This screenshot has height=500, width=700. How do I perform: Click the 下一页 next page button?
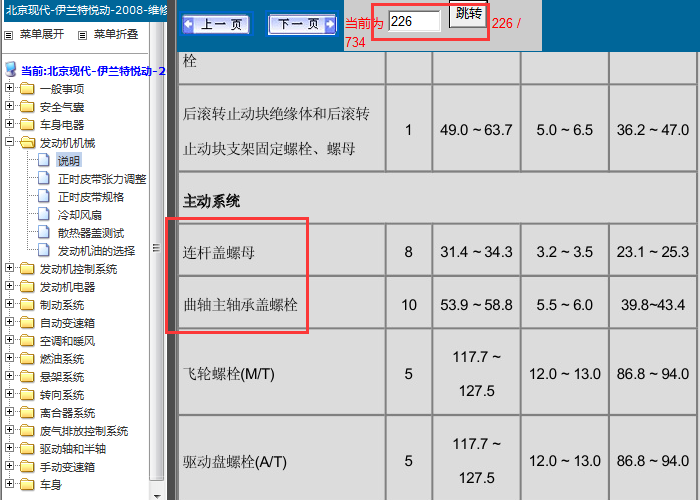302,24
